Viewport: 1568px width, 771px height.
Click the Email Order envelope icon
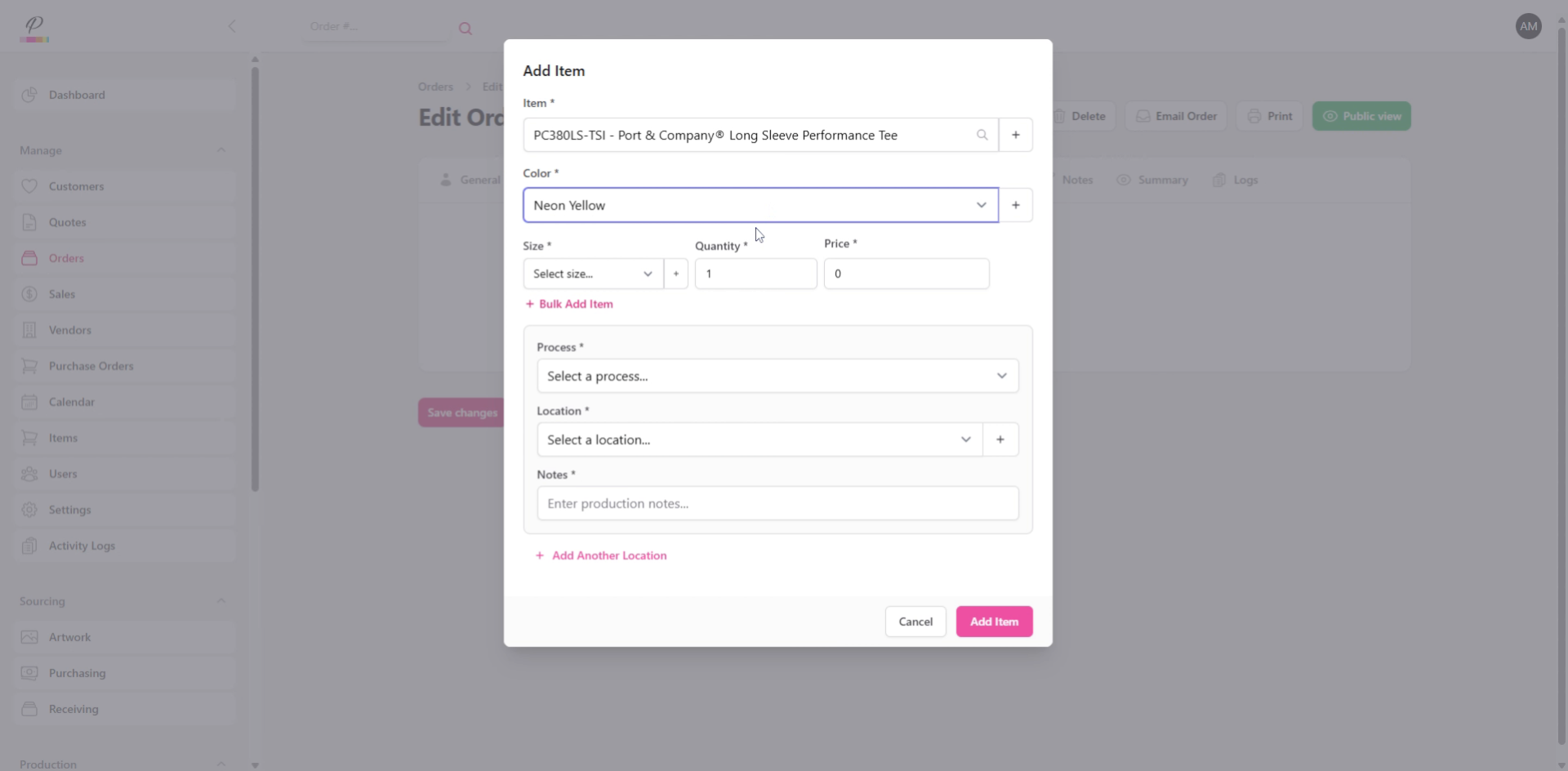click(x=1143, y=115)
